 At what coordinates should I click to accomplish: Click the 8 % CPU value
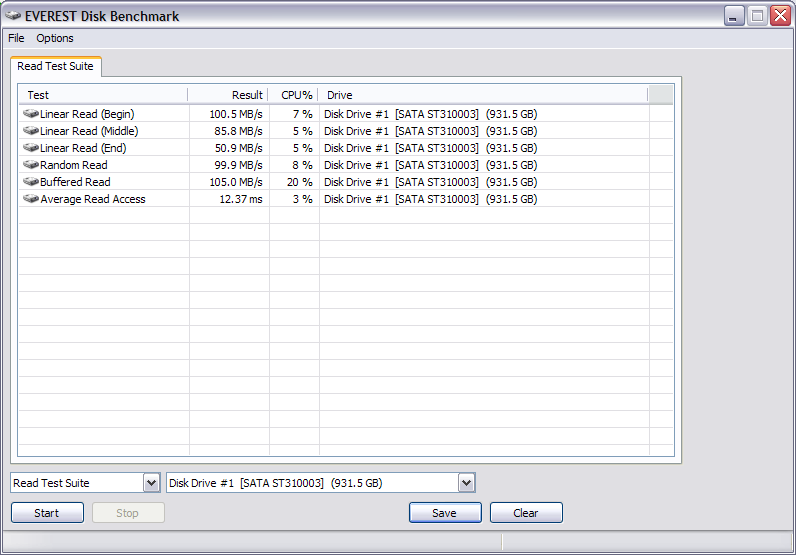point(303,165)
